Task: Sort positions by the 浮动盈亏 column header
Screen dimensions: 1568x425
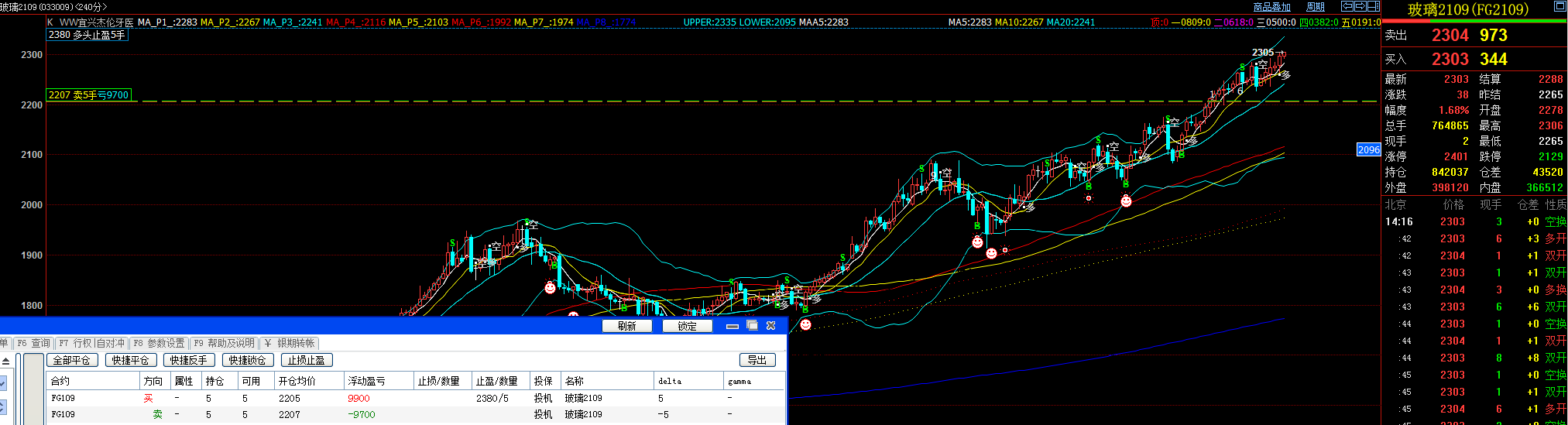Action: [x=379, y=381]
